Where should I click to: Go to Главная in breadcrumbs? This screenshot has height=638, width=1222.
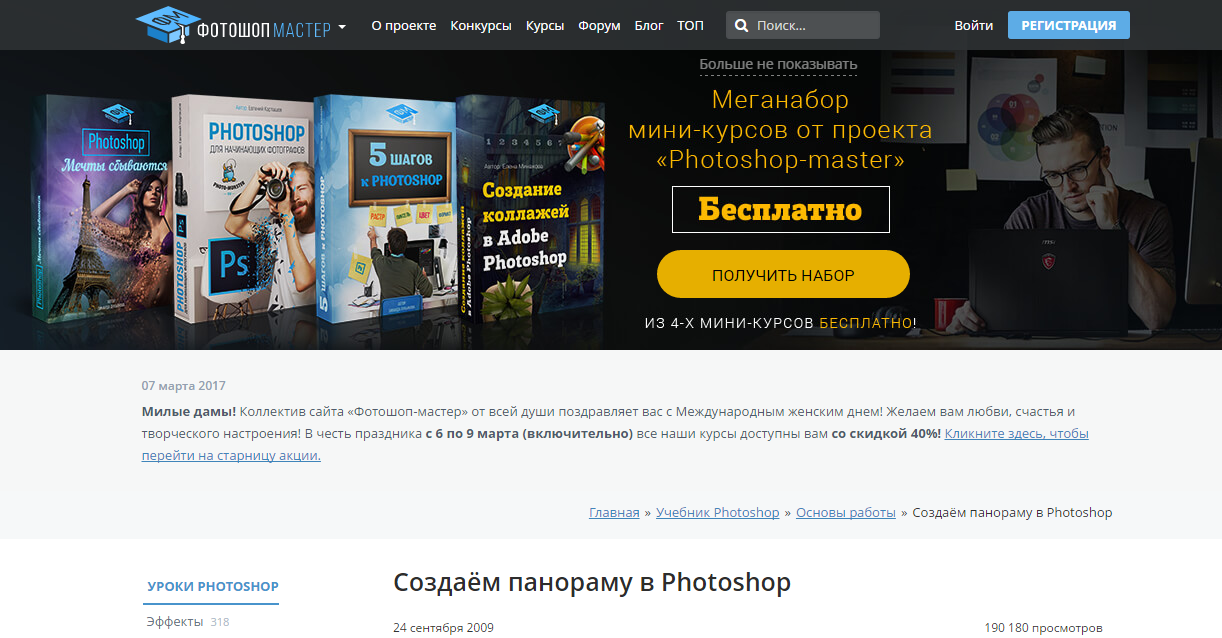pyautogui.click(x=614, y=512)
